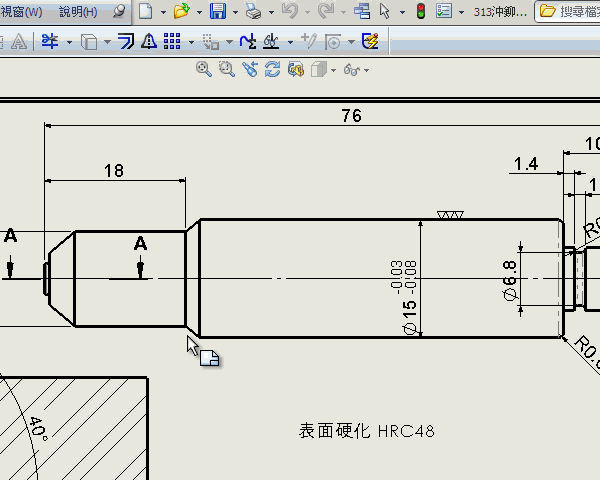The height and width of the screenshot is (480, 600).
Task: Click the blue nested-corner bracket icon
Action: 126,41
